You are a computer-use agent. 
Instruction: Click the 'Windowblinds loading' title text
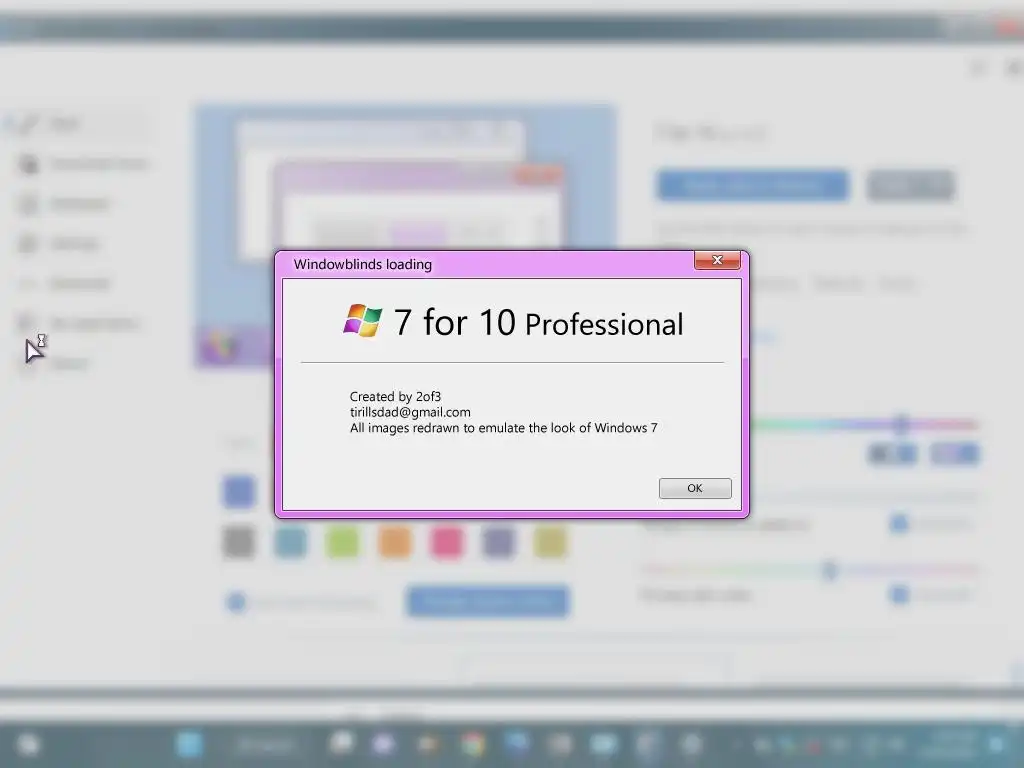[362, 264]
